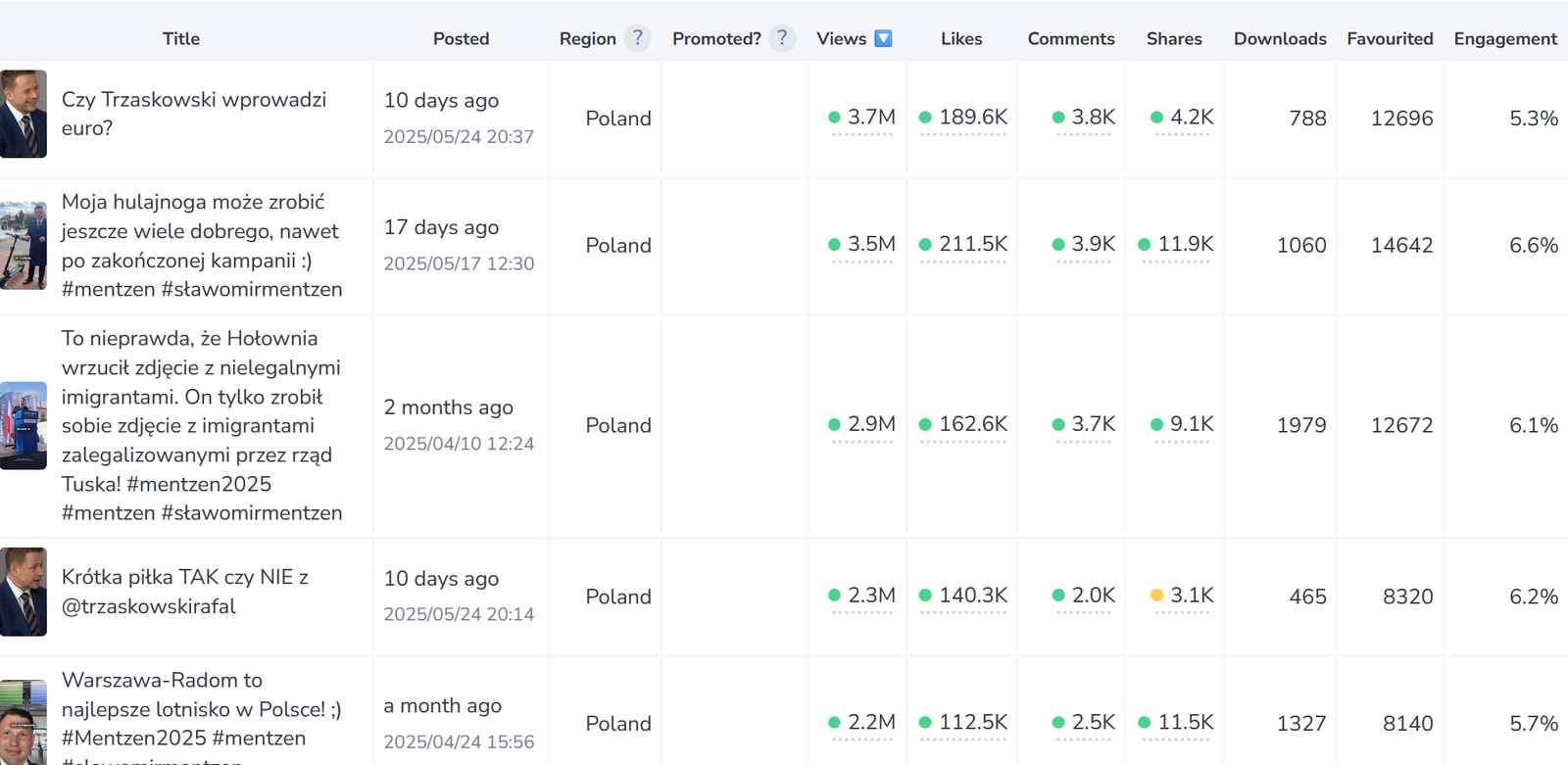Click the green dot next to 3.7M views
The width and height of the screenshot is (1568, 765).
click(x=834, y=118)
